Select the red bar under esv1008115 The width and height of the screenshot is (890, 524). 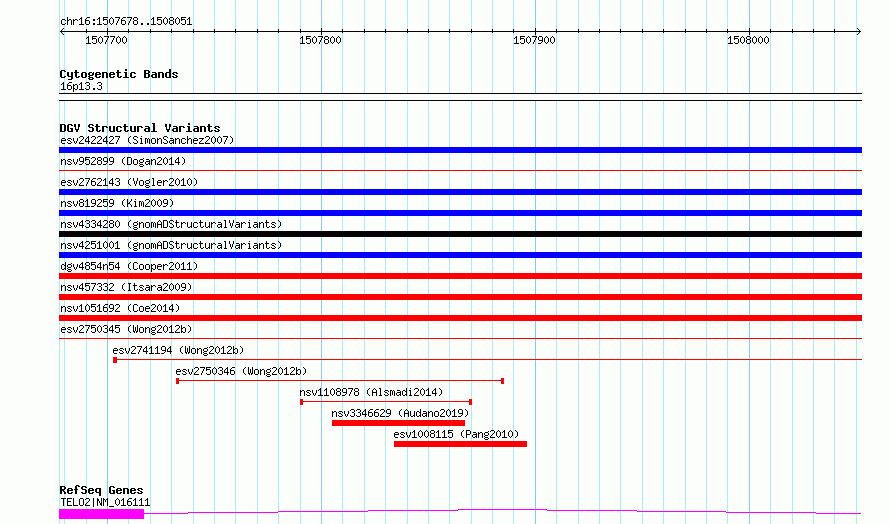pyautogui.click(x=460, y=444)
